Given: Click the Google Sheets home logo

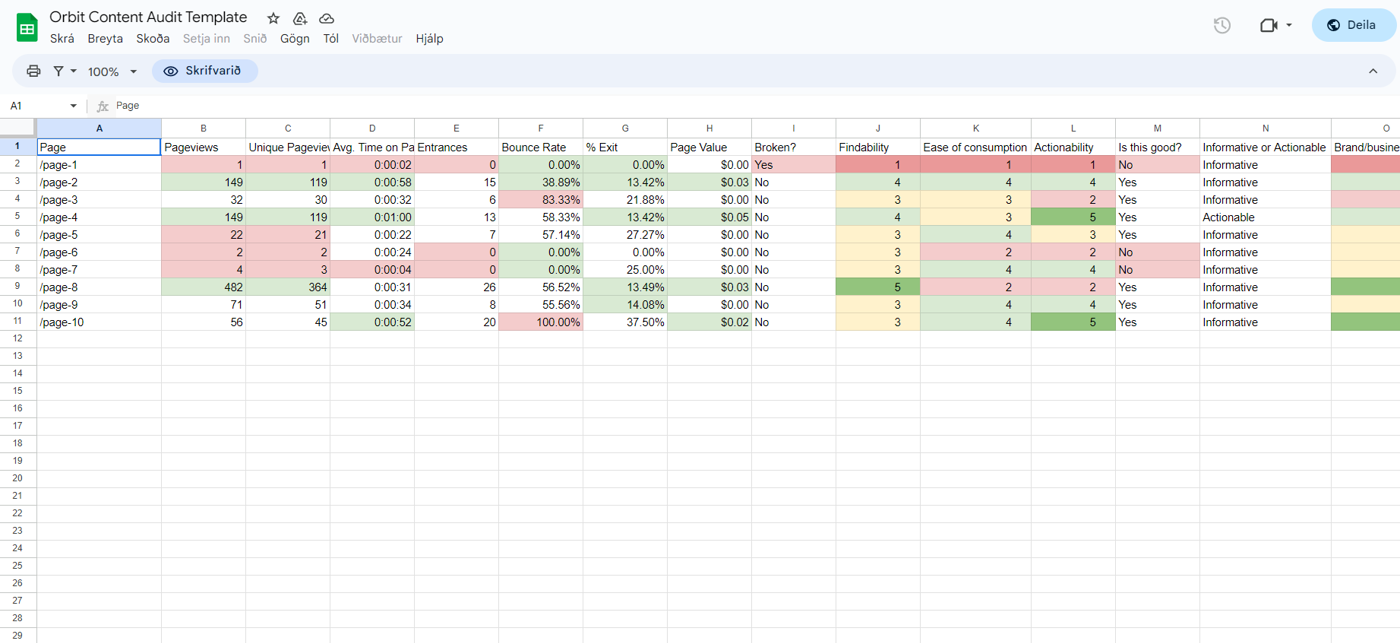Looking at the screenshot, I should [x=27, y=27].
